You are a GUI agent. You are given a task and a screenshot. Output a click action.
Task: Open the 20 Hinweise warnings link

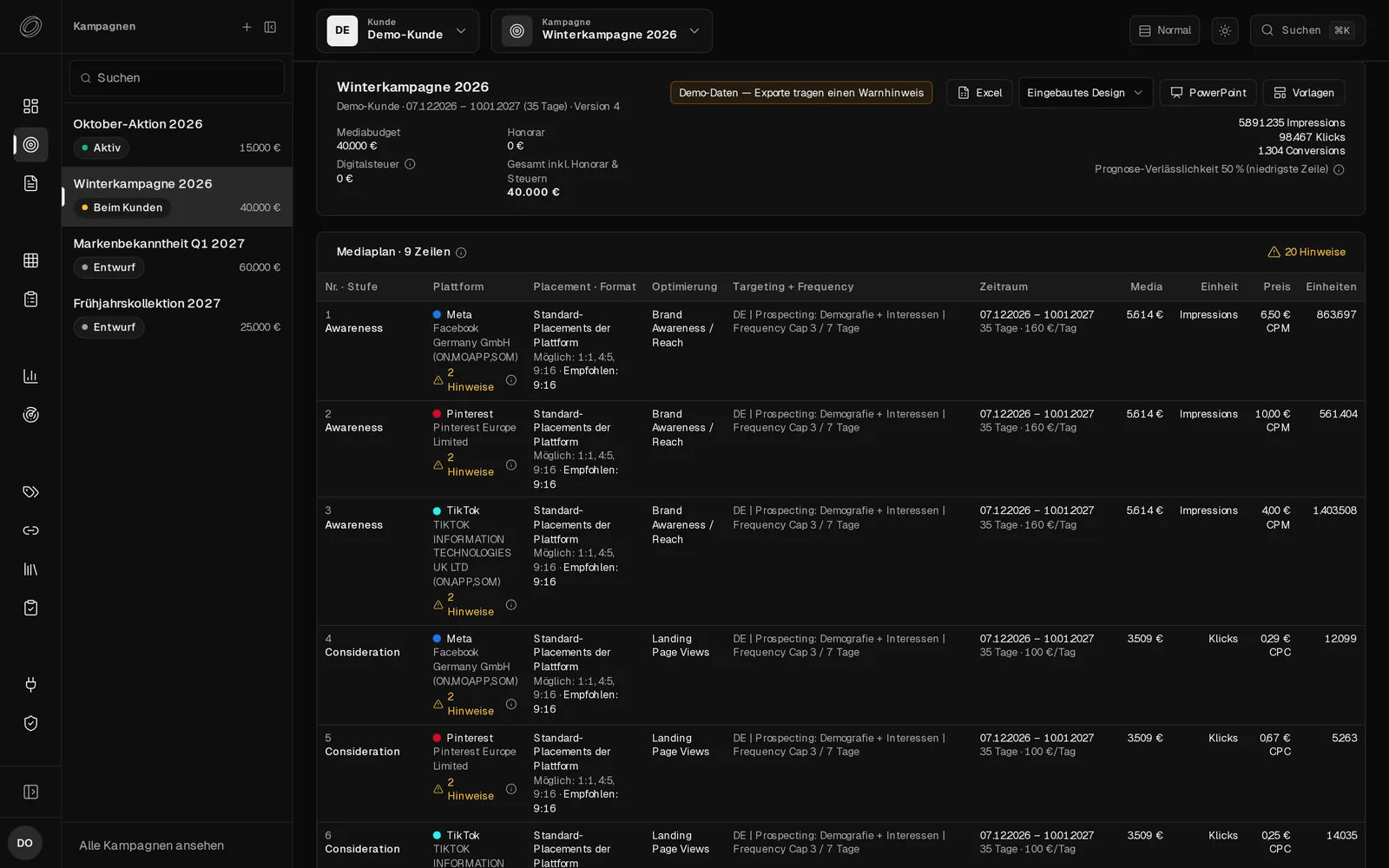point(1307,253)
